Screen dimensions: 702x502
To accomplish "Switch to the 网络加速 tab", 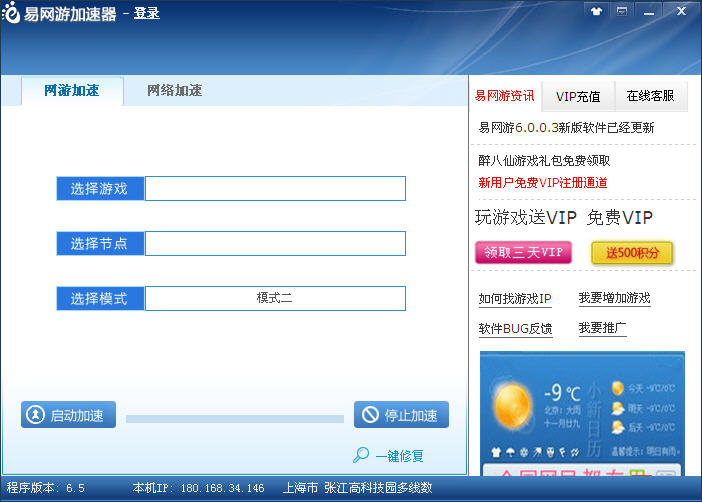I will click(174, 90).
